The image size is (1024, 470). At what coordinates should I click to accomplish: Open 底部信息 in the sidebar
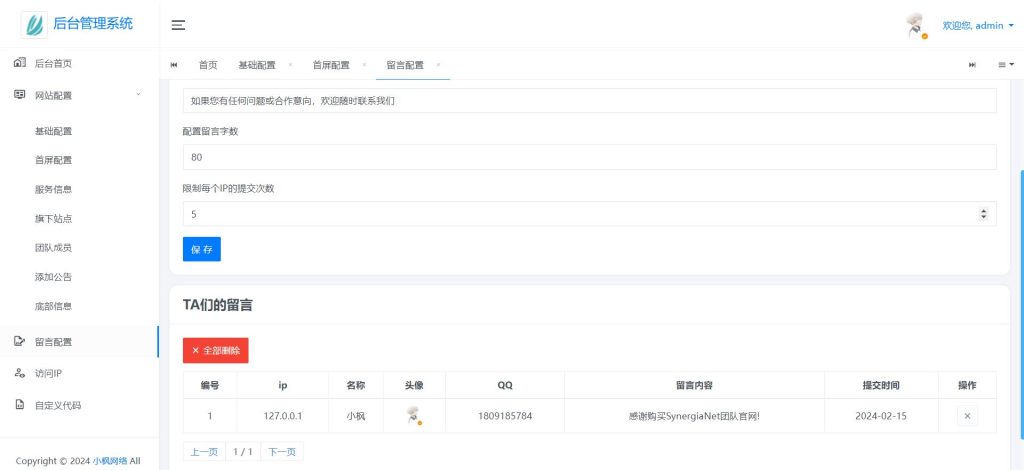53,306
